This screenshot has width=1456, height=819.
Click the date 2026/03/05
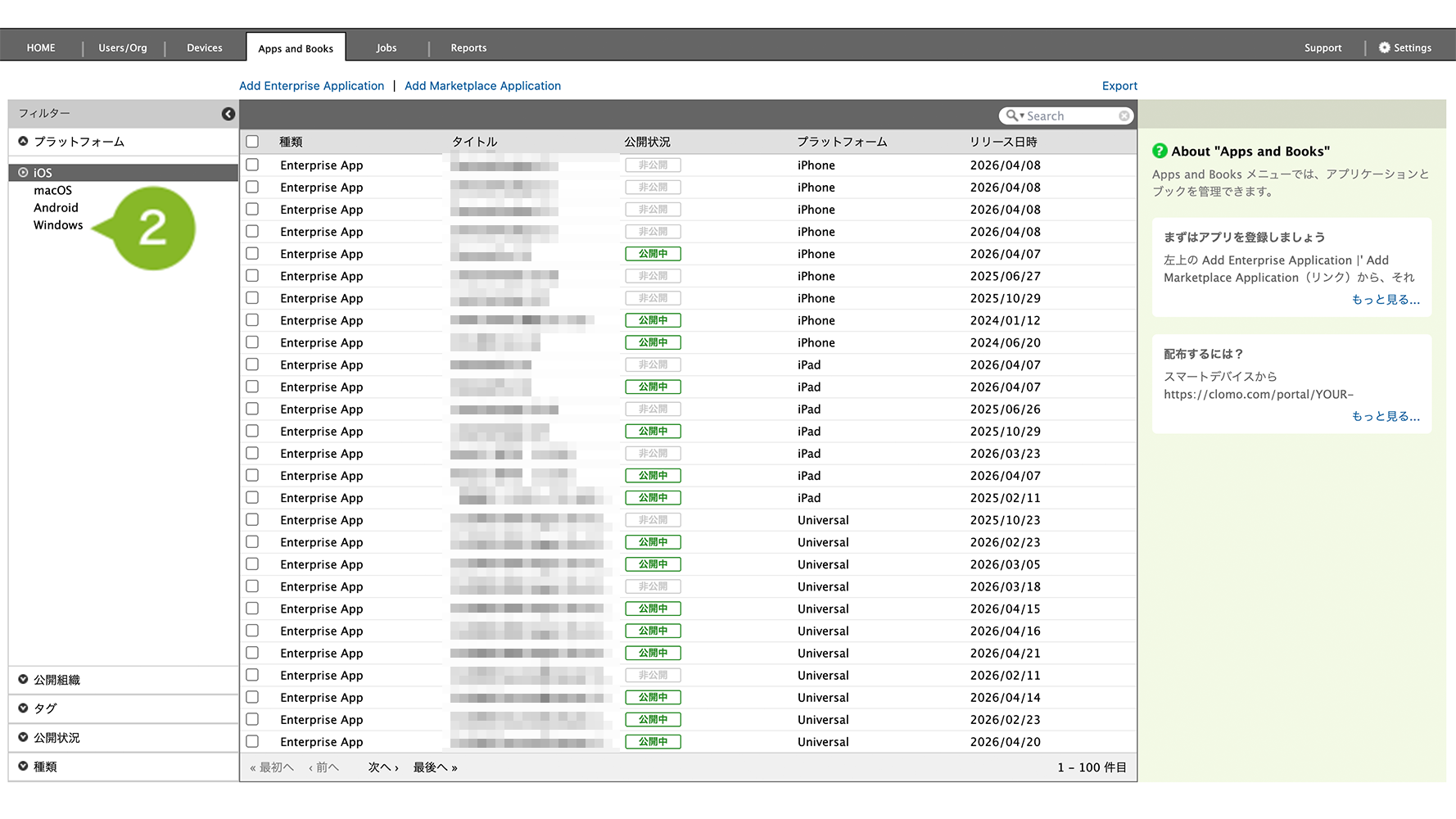pos(1006,564)
